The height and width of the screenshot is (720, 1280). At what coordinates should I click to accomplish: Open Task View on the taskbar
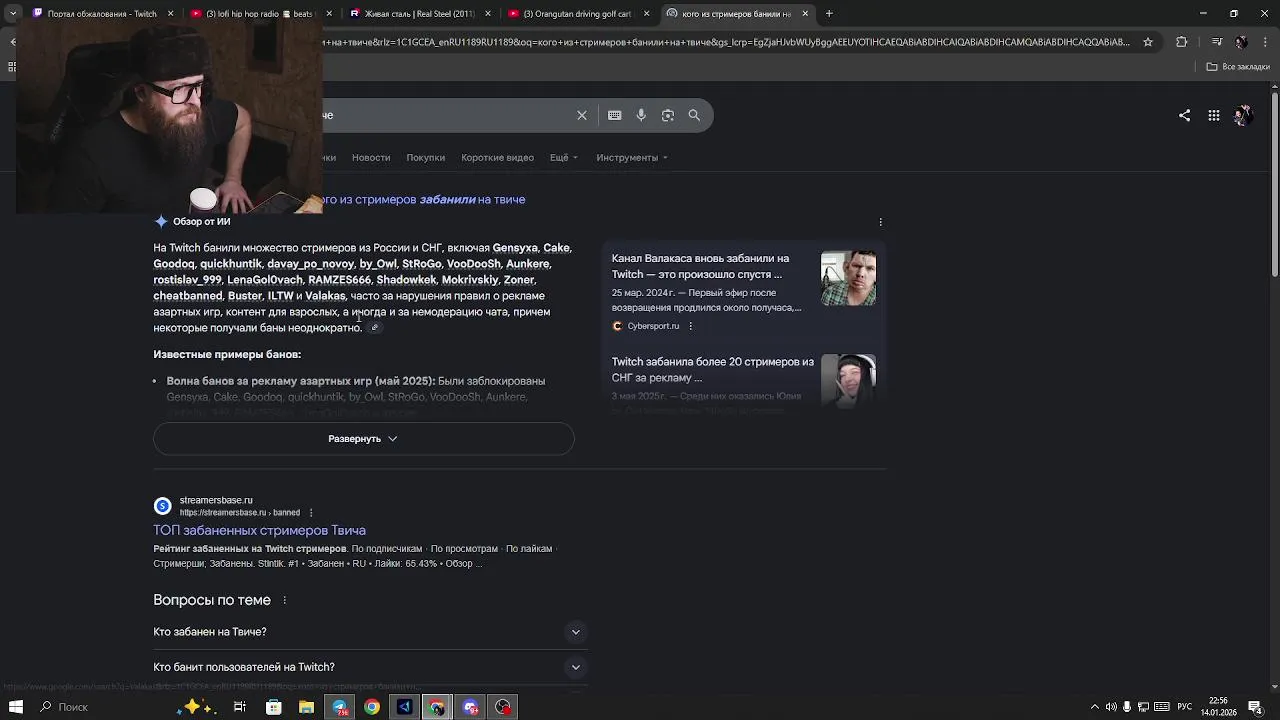click(x=240, y=707)
